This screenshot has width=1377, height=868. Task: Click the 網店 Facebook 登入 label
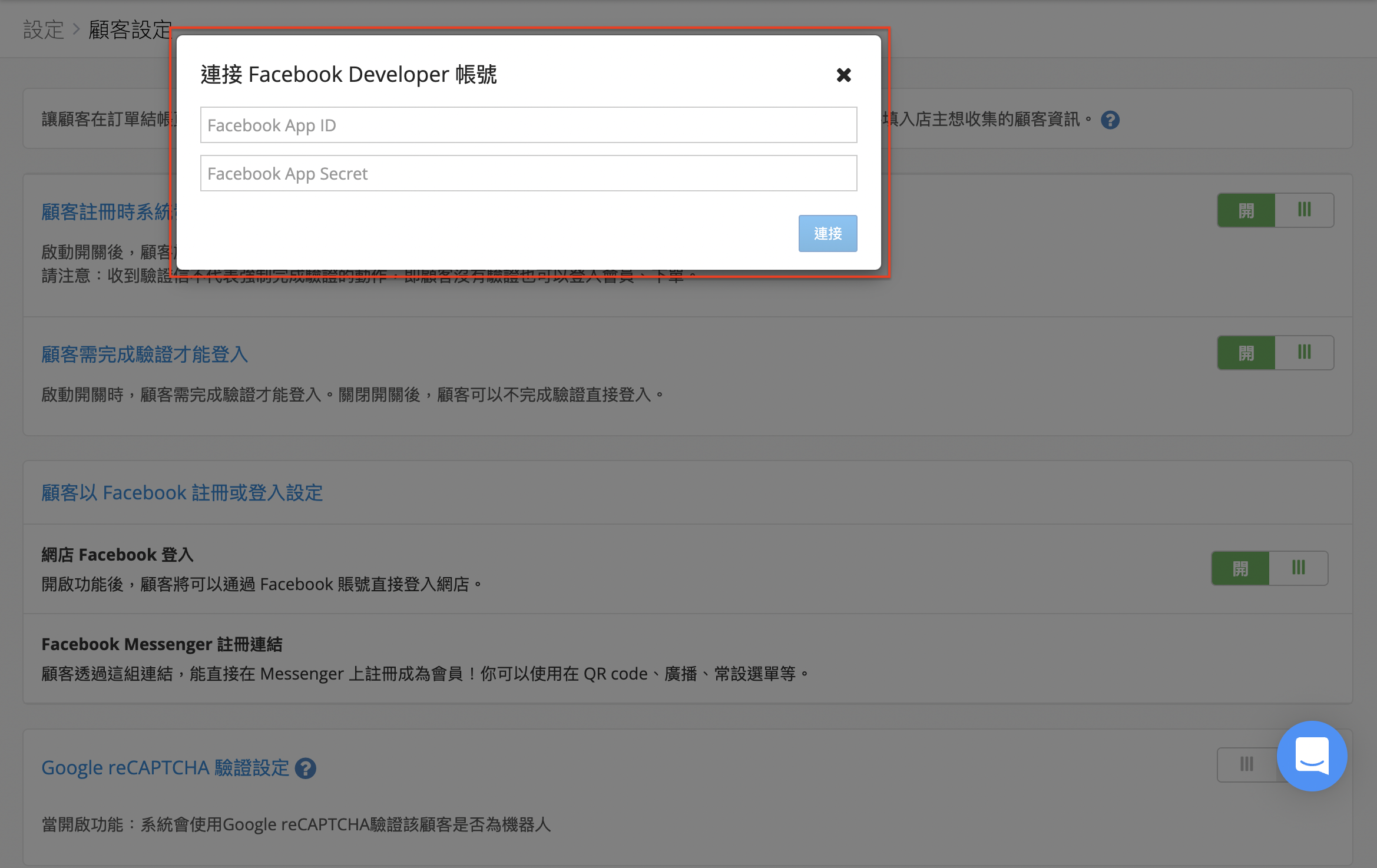click(x=117, y=555)
